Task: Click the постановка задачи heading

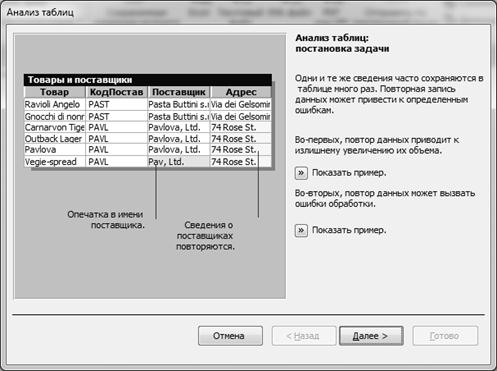Action: 342,49
